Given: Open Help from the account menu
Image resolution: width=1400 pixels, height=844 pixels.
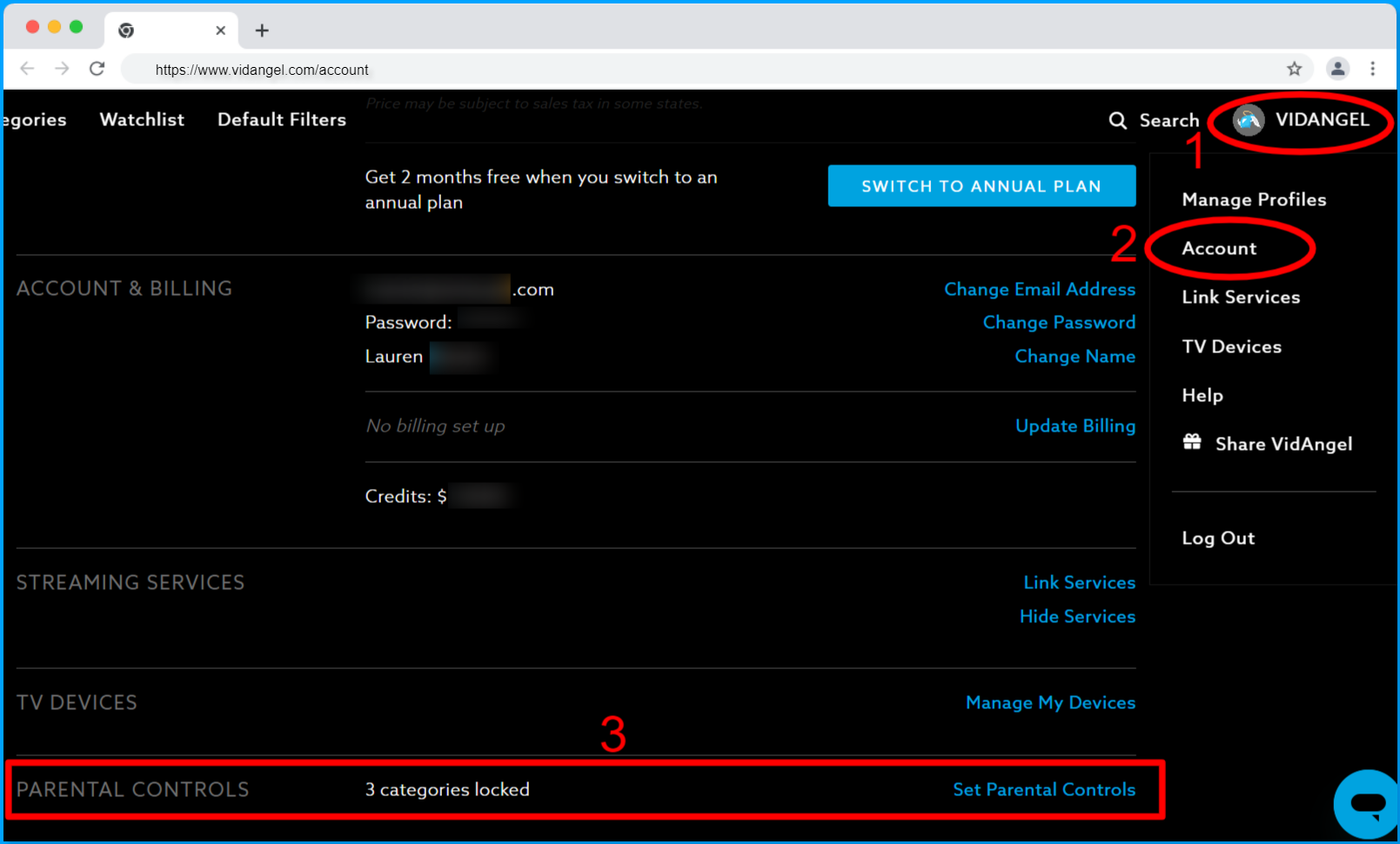Looking at the screenshot, I should click(x=1202, y=395).
